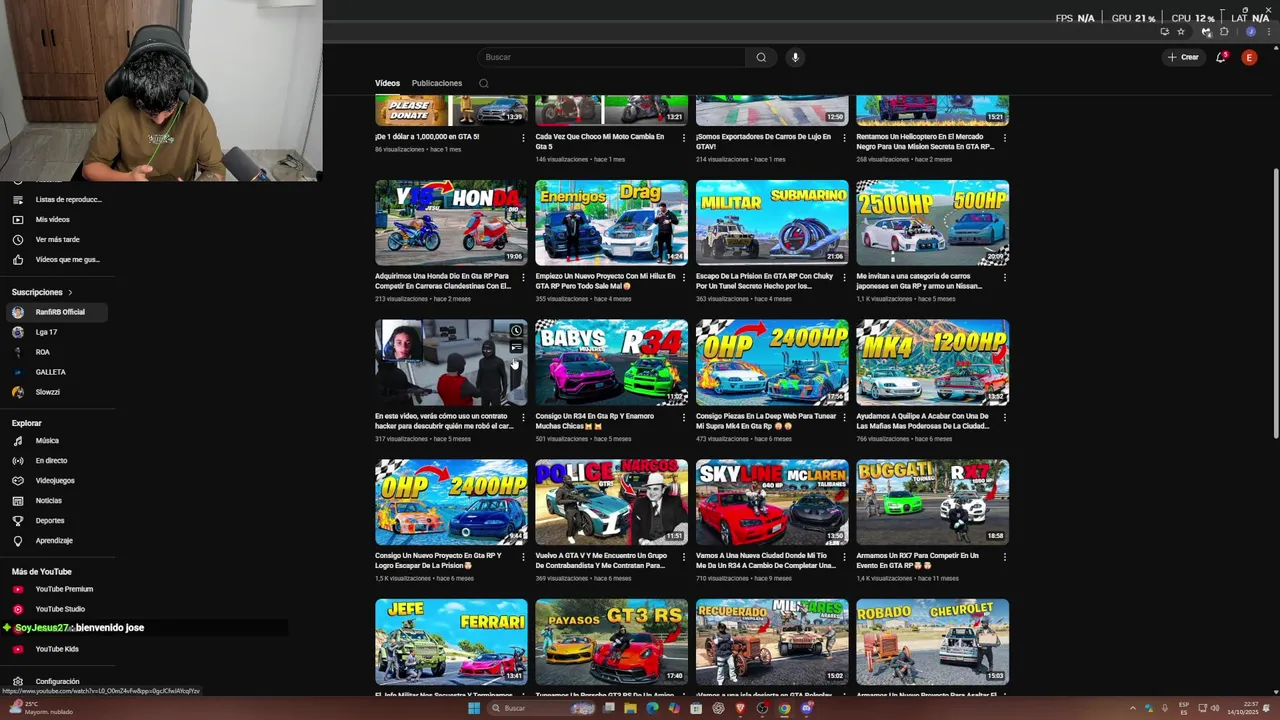Click the Música icon in Explorar
Screen dimensions: 1280x720
(17, 440)
